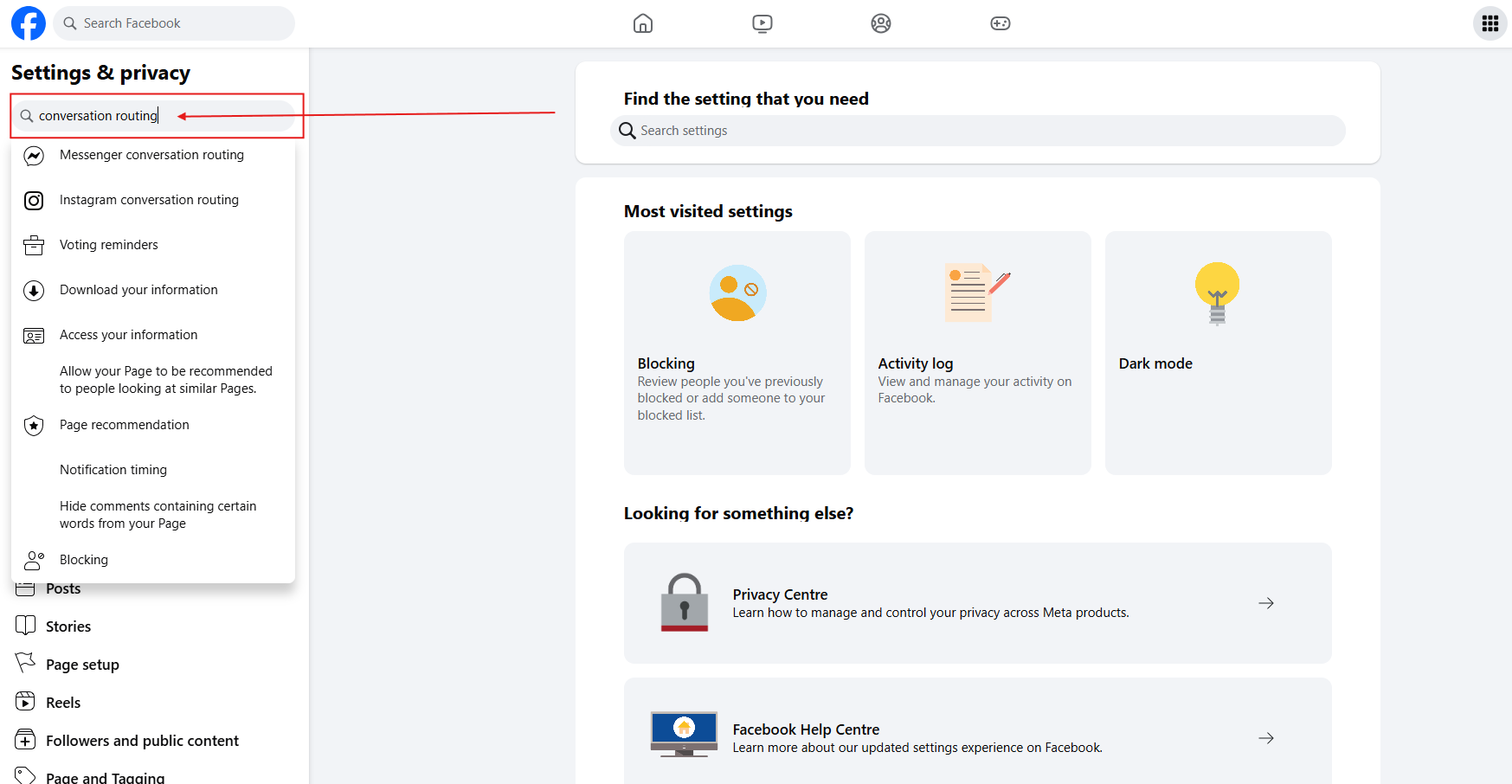Open the Video icon in top navigation
1512x784 pixels.
(x=762, y=23)
